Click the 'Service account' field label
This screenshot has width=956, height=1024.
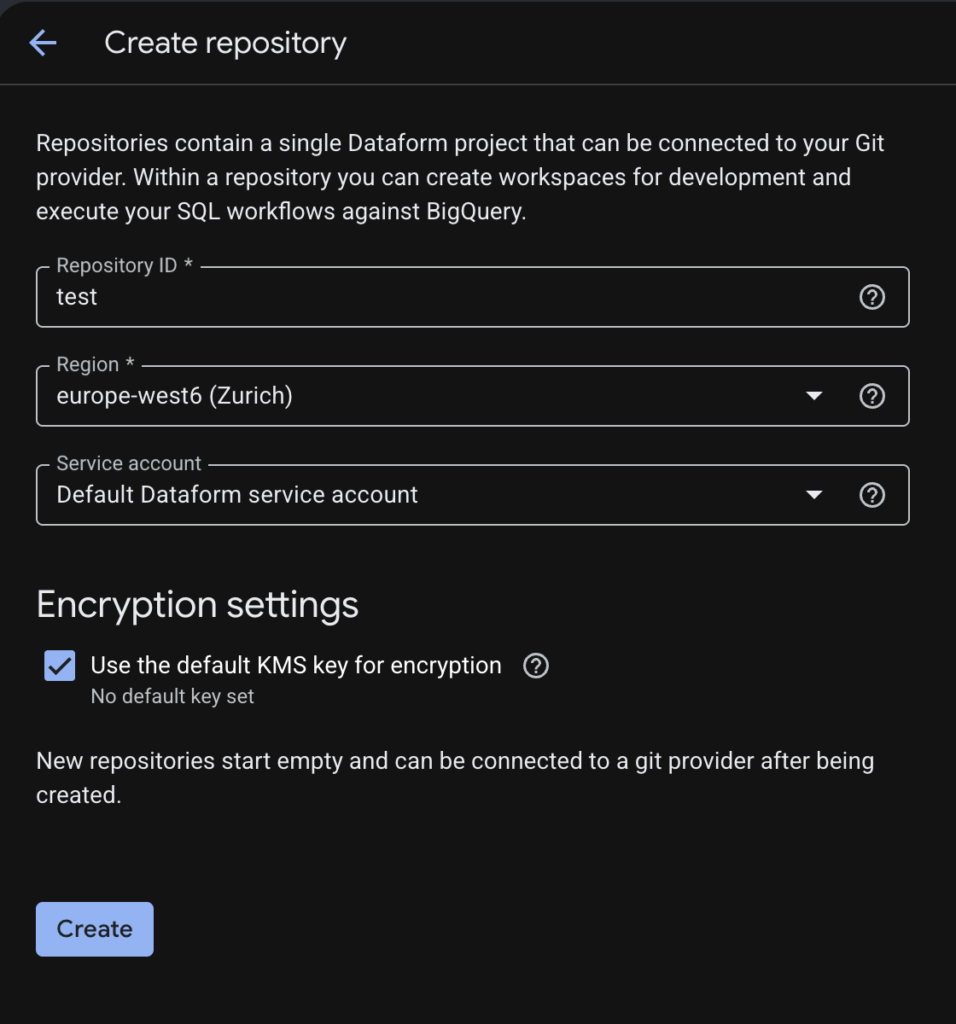[x=129, y=464]
